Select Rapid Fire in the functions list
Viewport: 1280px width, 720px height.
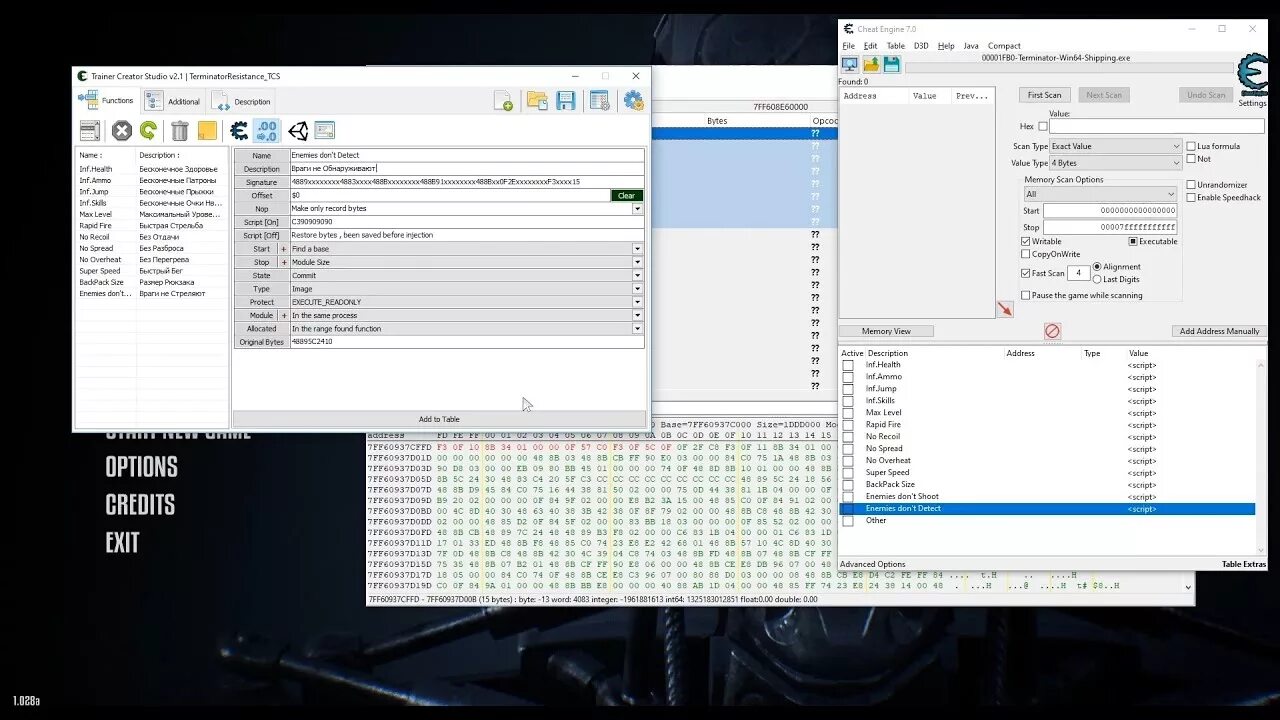[x=98, y=226]
